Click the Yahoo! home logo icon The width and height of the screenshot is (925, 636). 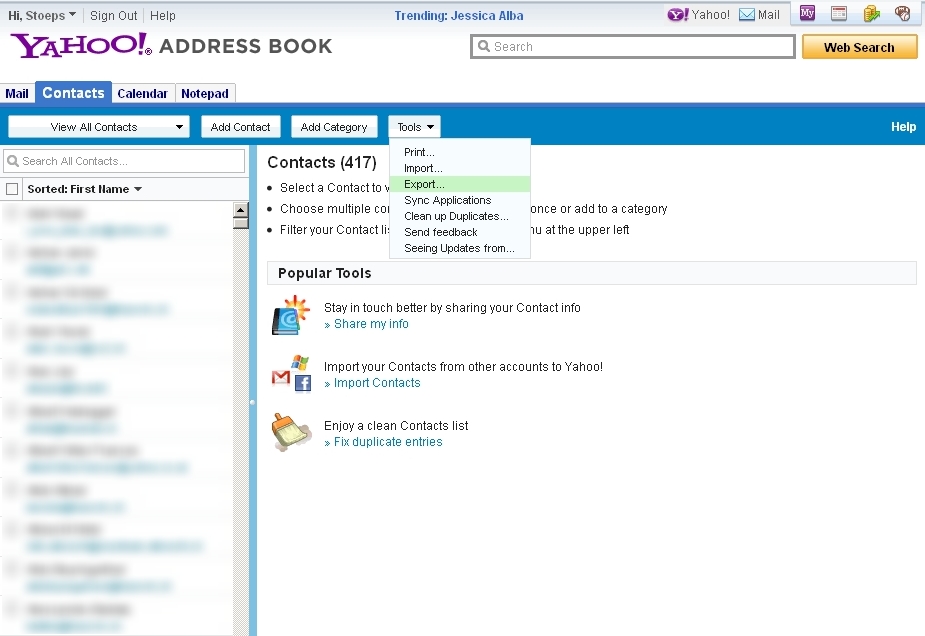(678, 15)
